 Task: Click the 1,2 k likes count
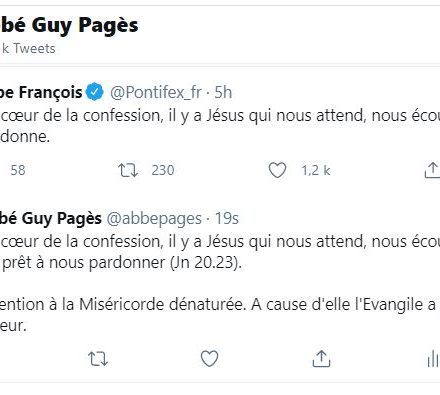pyautogui.click(x=316, y=170)
